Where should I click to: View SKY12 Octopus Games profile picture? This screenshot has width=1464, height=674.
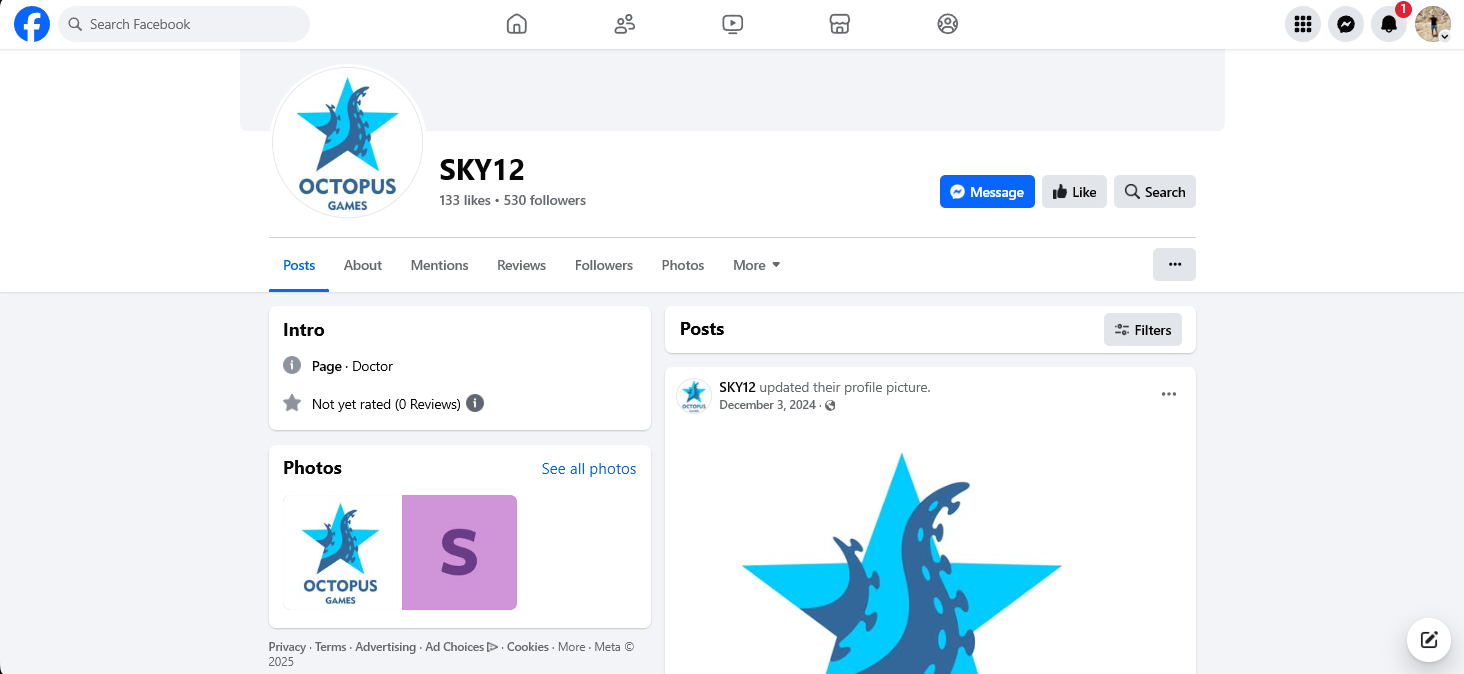pos(348,142)
